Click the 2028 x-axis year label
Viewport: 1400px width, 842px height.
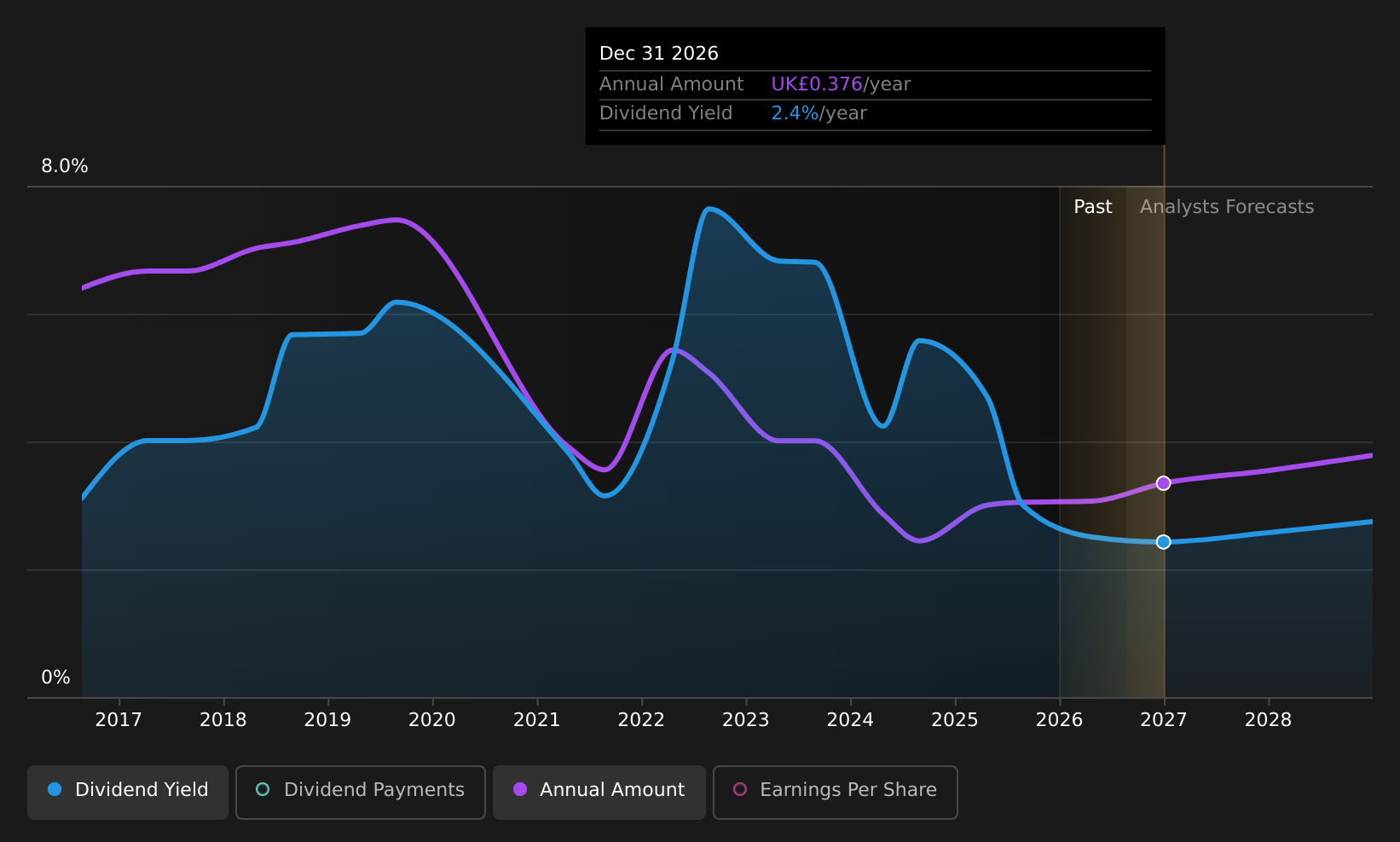point(1268,720)
